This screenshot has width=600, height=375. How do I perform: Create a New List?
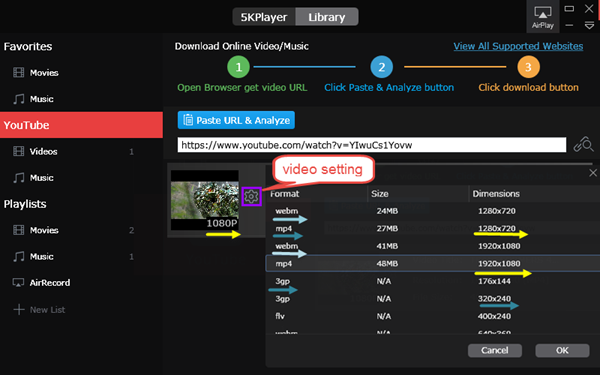coord(47,310)
